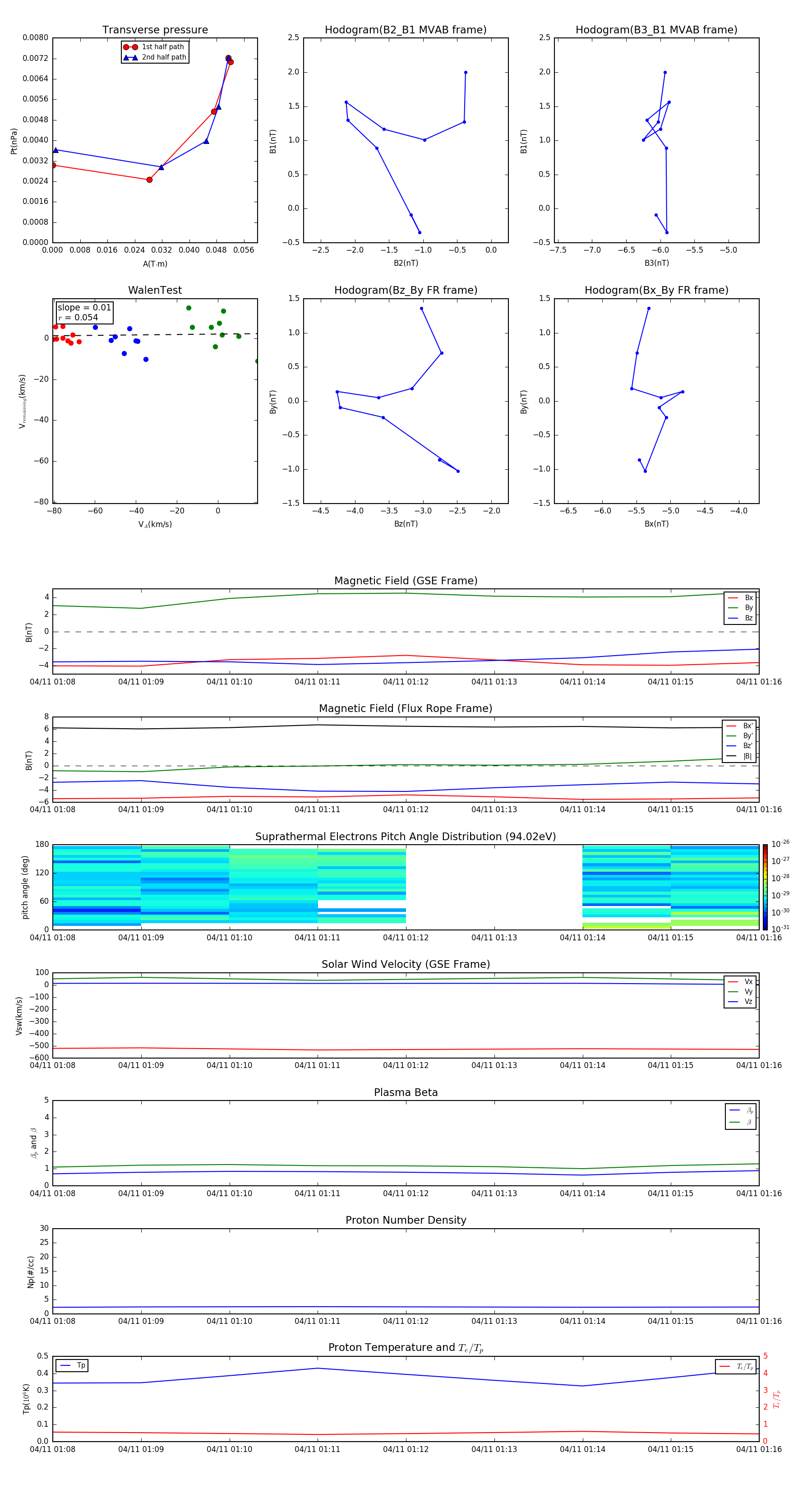Click βp entry in Plasma Beta legend
Viewport: 812px width, 1489px height.
(741, 1110)
